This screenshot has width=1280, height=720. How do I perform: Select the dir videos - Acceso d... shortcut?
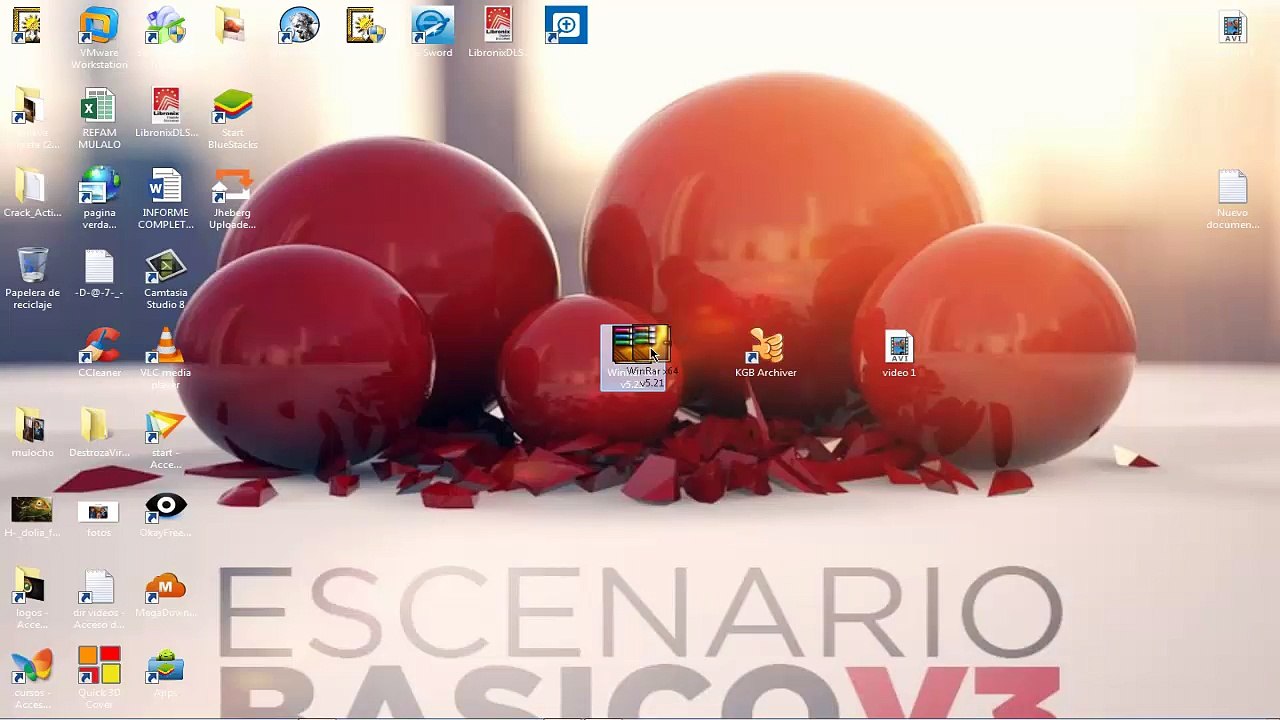(x=99, y=599)
